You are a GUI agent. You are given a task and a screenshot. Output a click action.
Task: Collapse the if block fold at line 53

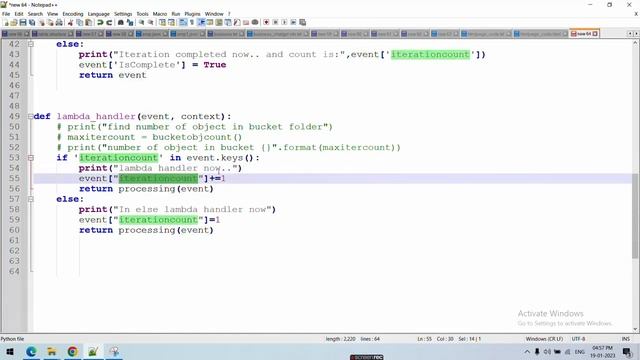click(x=31, y=158)
